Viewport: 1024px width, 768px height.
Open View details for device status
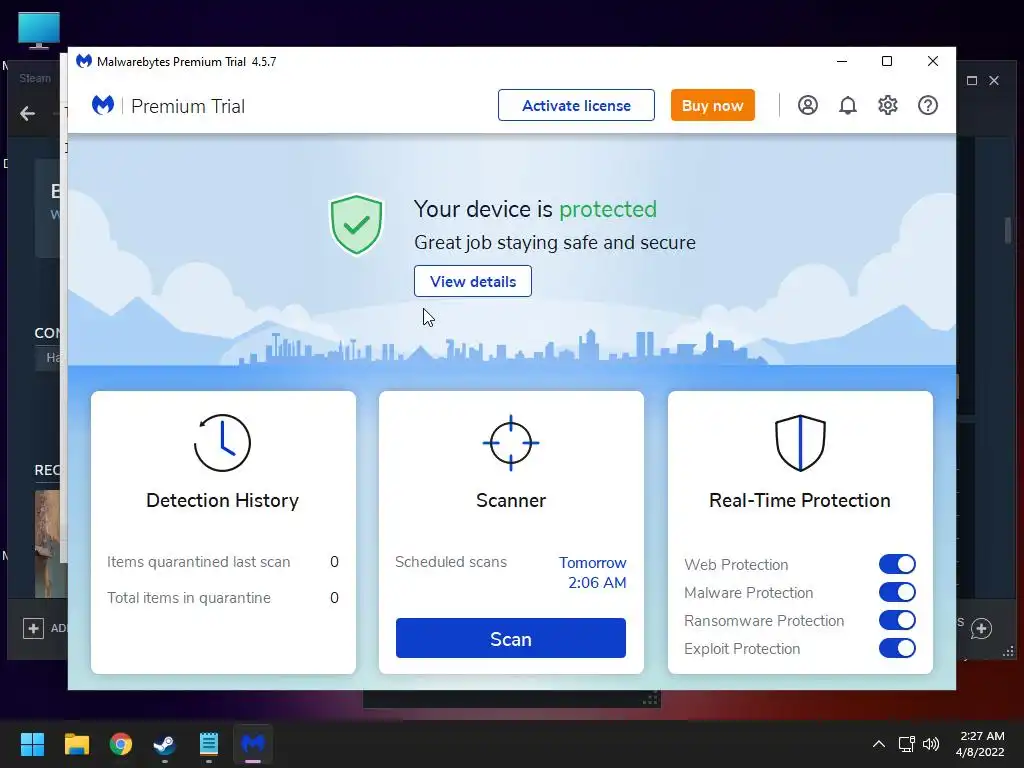[x=473, y=281]
